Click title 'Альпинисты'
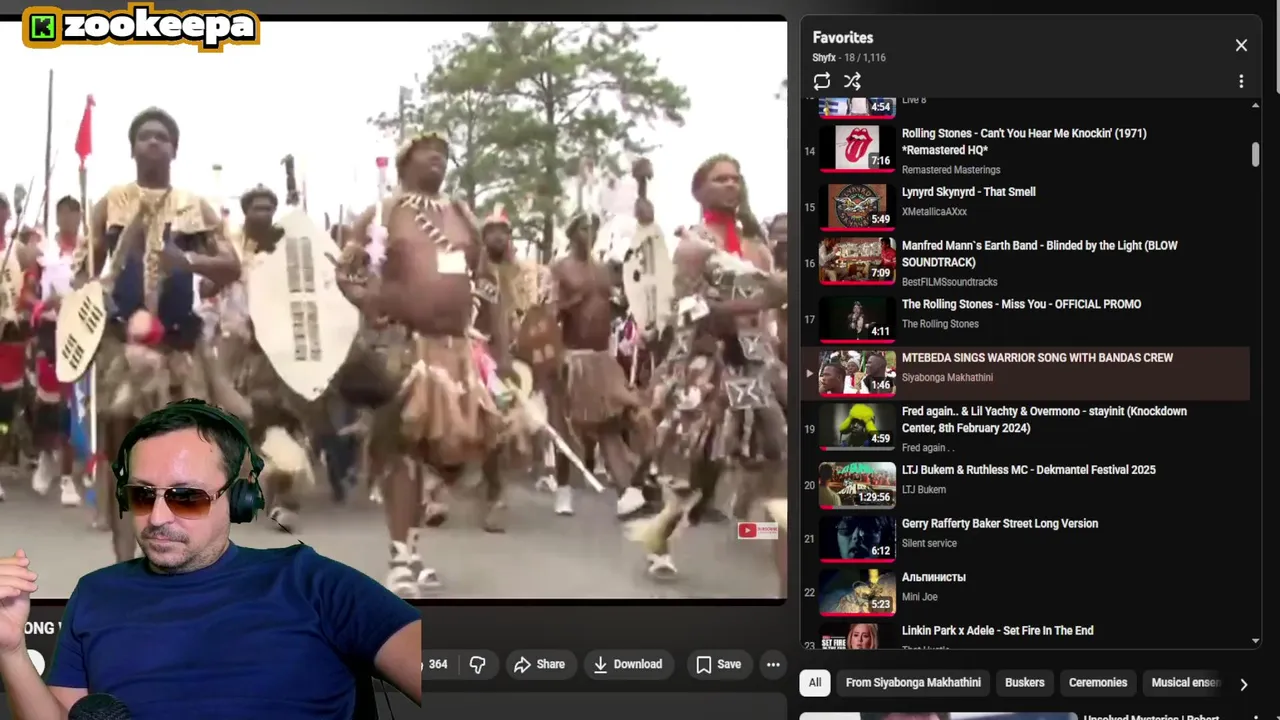The image size is (1280, 720). coord(933,577)
